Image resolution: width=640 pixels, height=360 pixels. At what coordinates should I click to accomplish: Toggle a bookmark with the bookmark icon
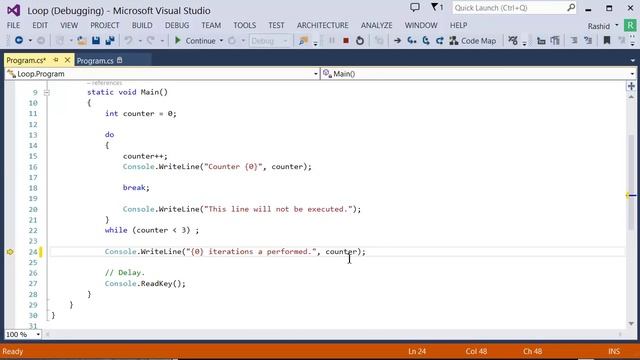click(607, 40)
